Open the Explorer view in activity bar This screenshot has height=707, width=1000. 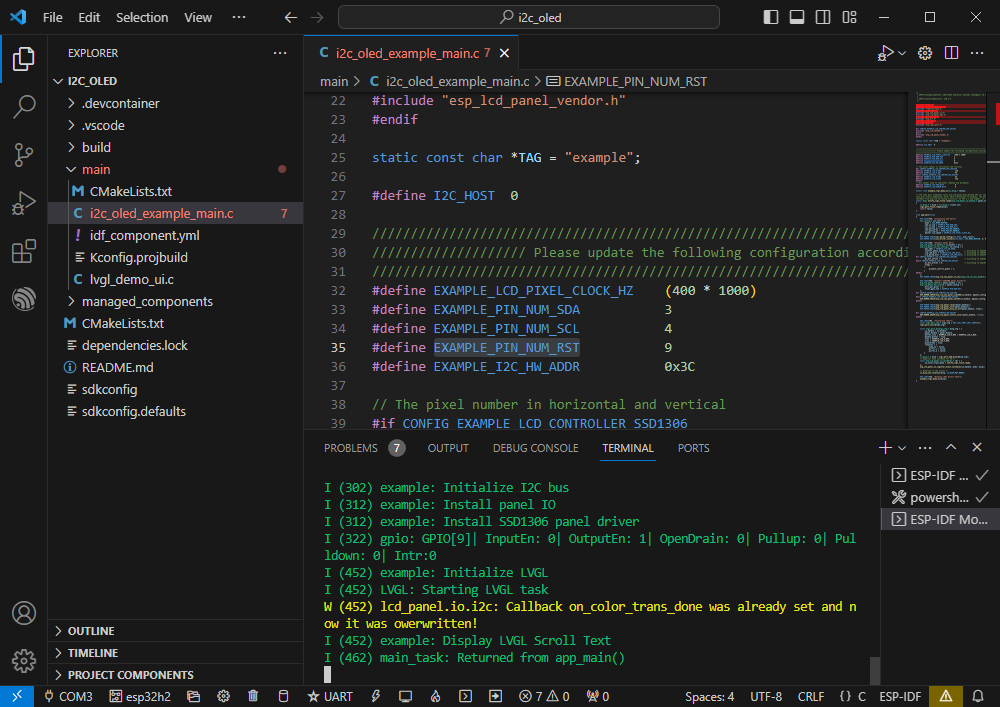pos(24,59)
